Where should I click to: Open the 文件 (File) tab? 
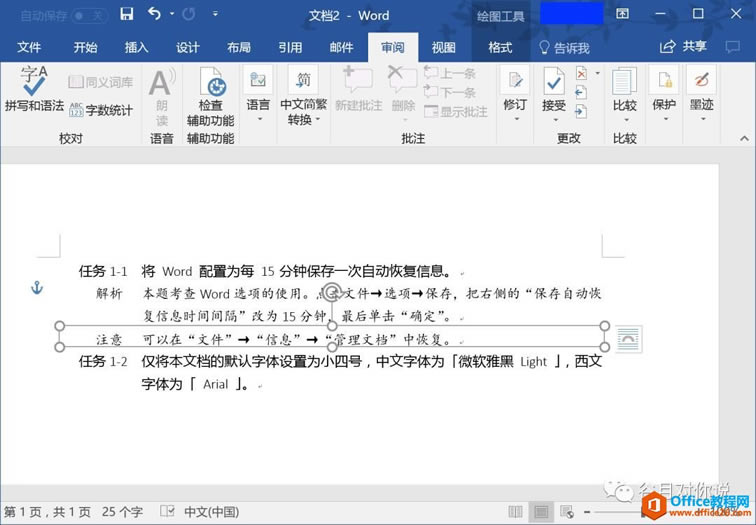29,47
